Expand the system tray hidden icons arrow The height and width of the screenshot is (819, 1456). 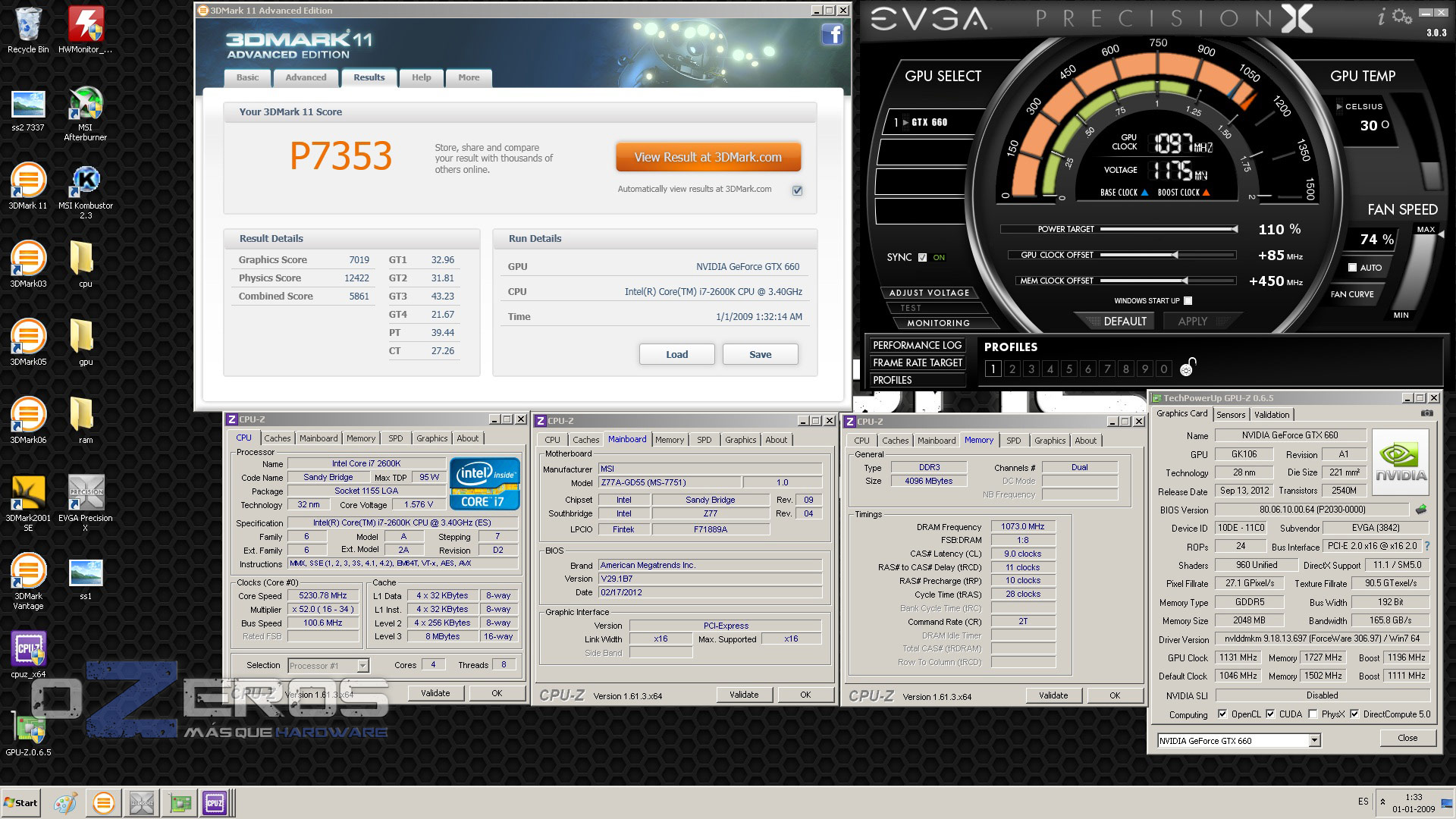click(1382, 802)
